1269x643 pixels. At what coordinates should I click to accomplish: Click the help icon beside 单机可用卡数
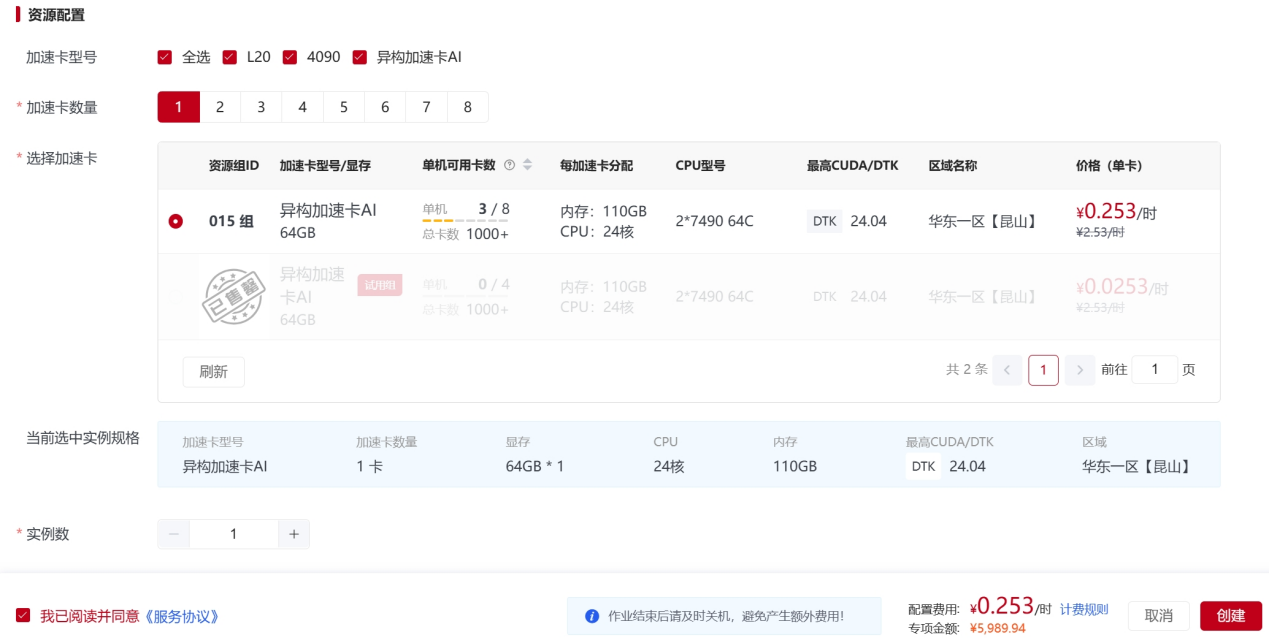(x=509, y=165)
